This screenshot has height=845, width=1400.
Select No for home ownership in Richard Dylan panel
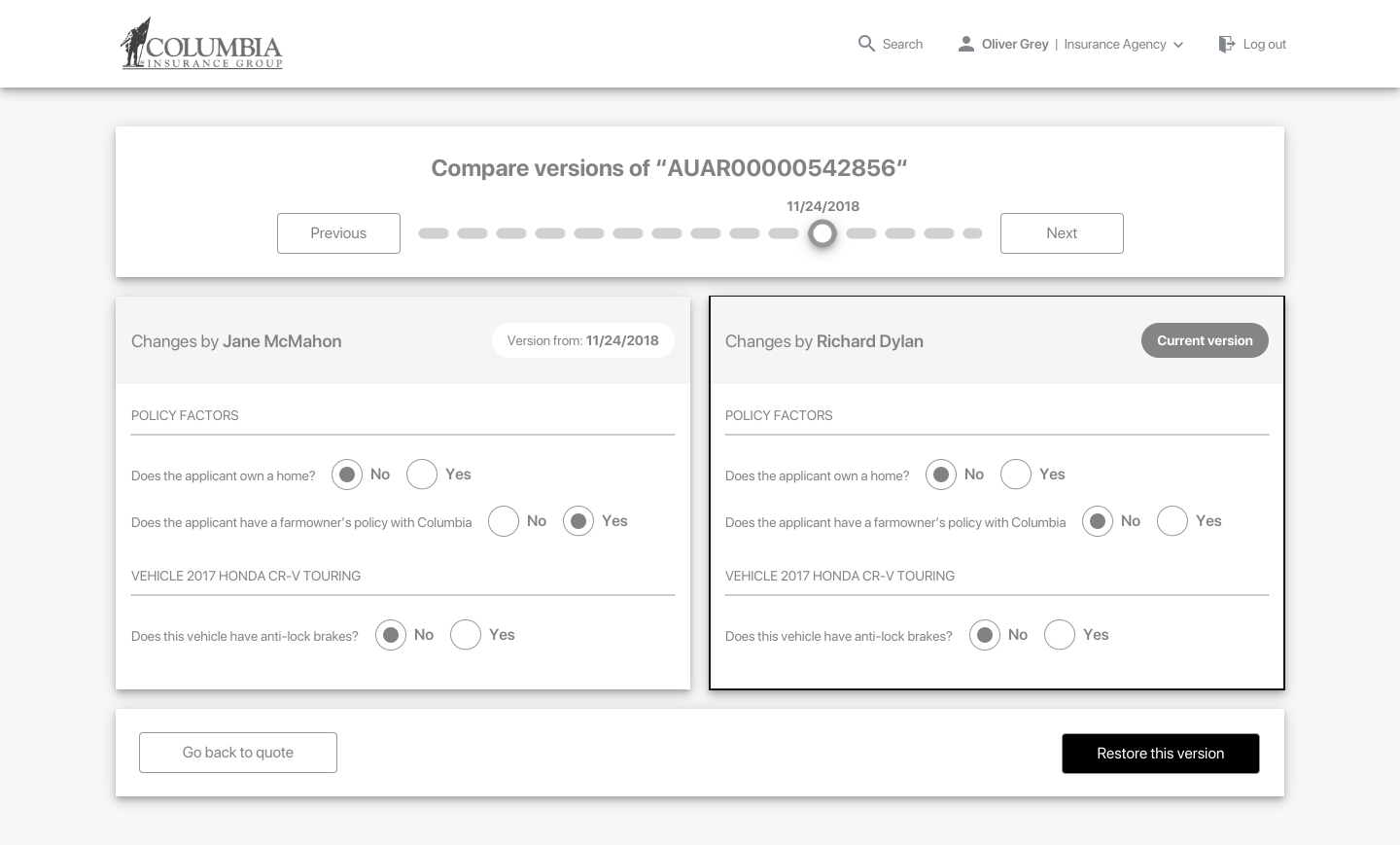(x=941, y=475)
